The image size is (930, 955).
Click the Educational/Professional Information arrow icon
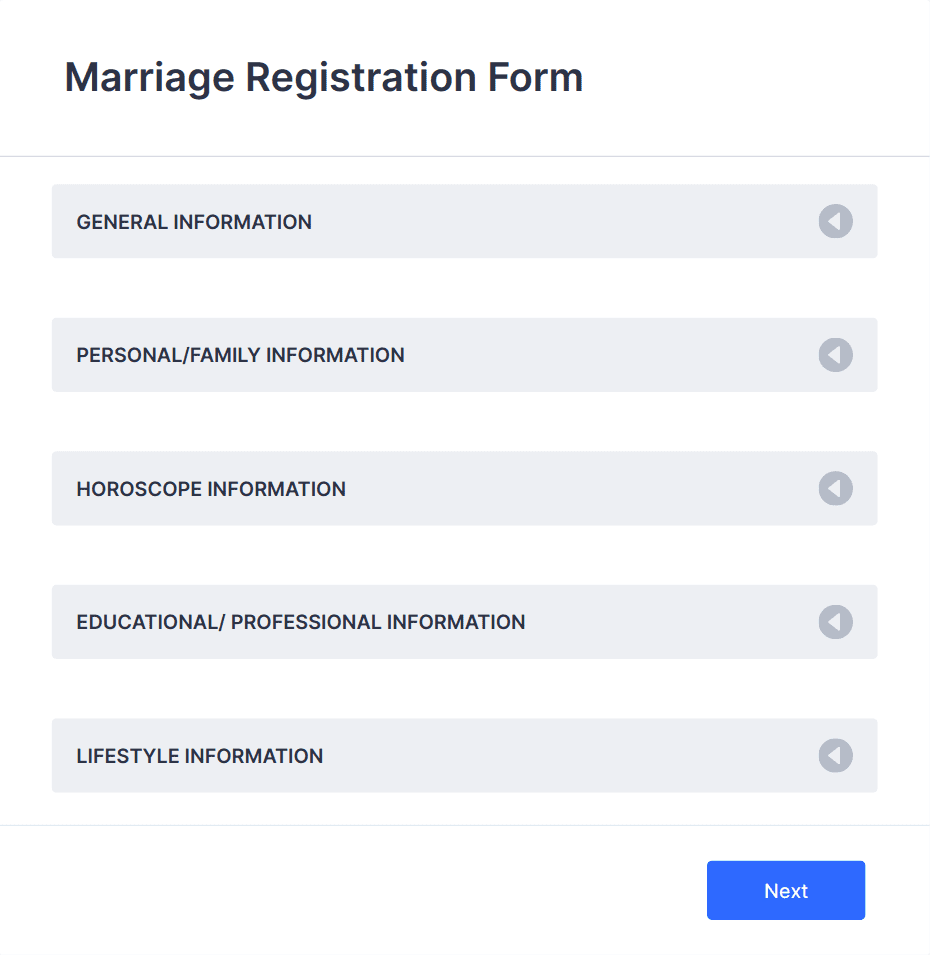pos(835,622)
